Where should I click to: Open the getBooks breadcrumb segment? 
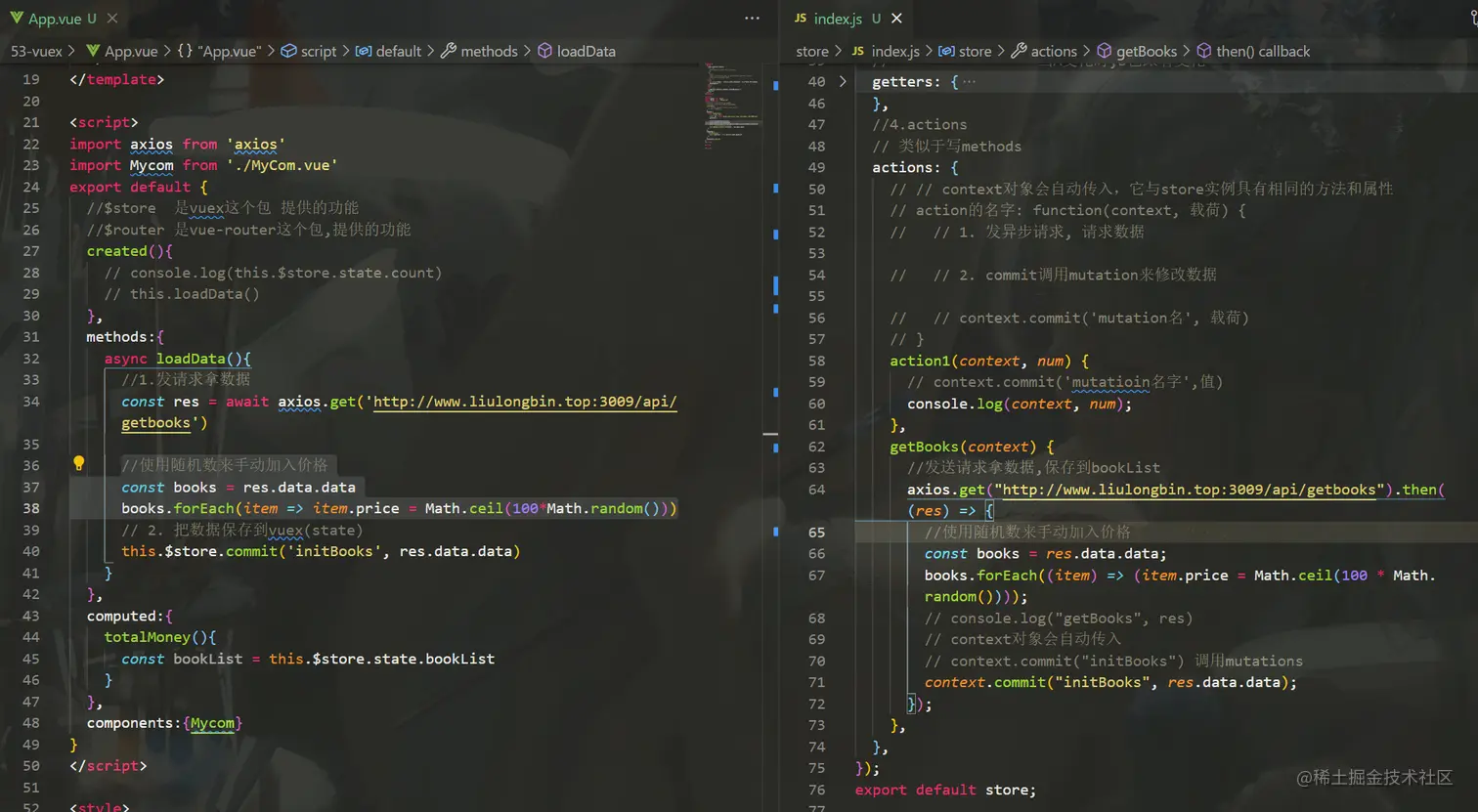click(1137, 51)
